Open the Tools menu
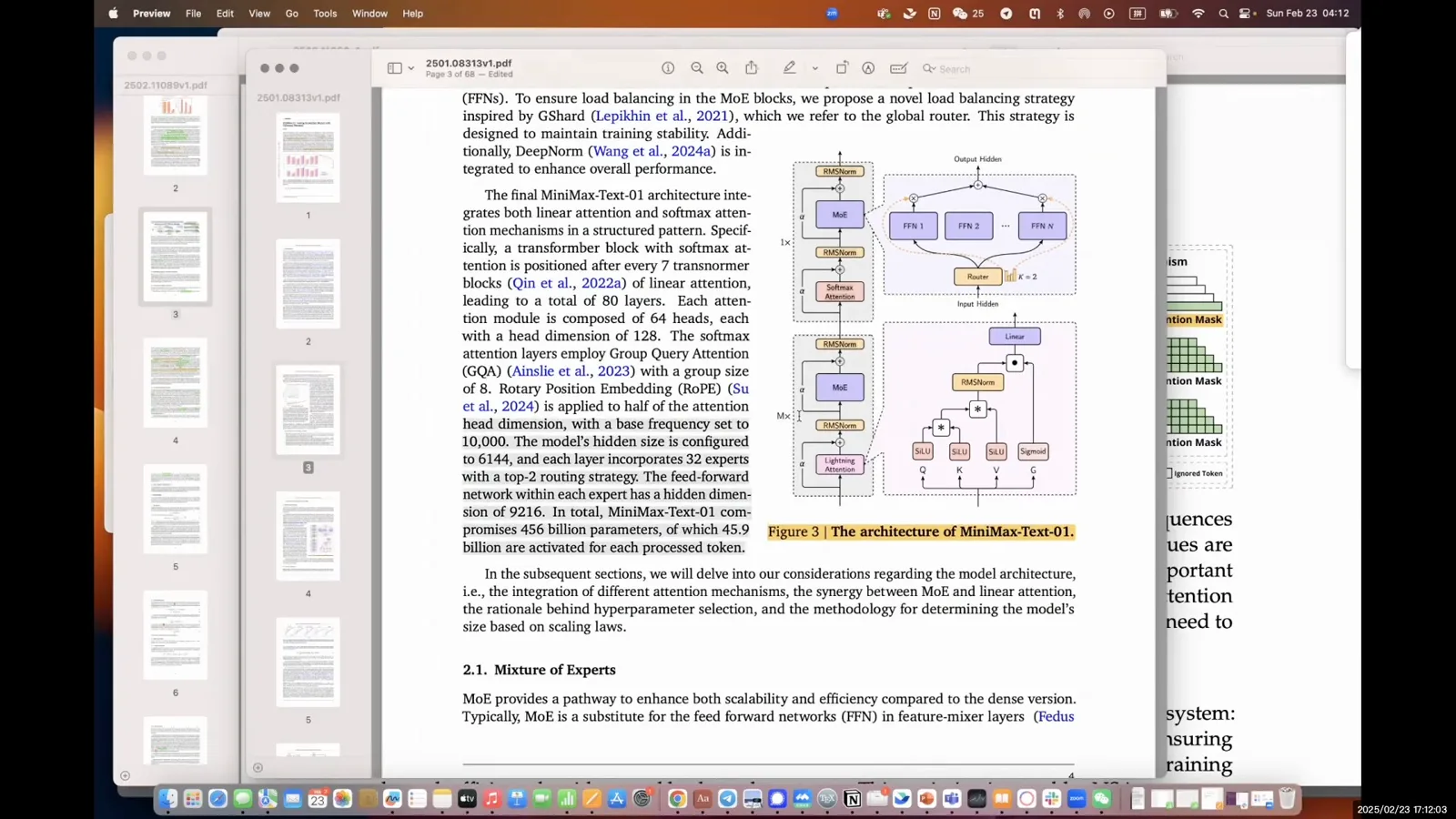The width and height of the screenshot is (1456, 819). pos(325,14)
